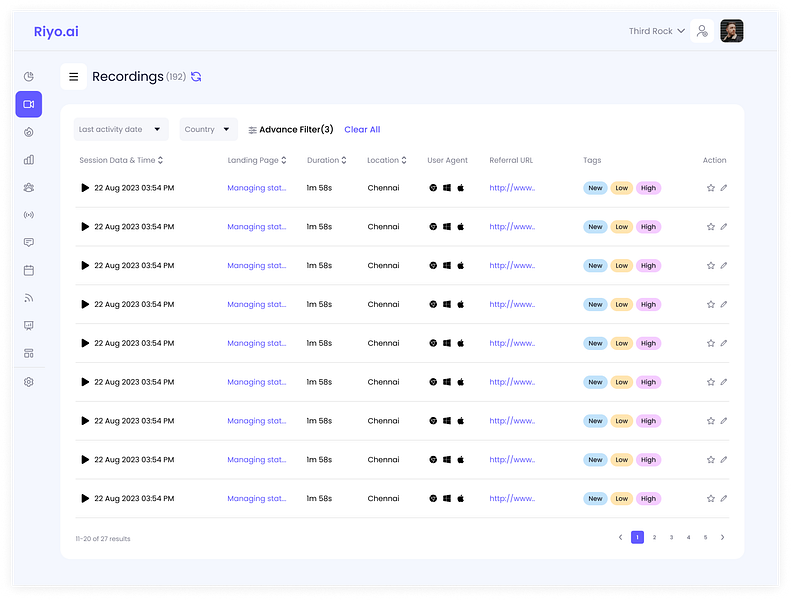Open the feedback message bubble sidebar icon

[29, 243]
